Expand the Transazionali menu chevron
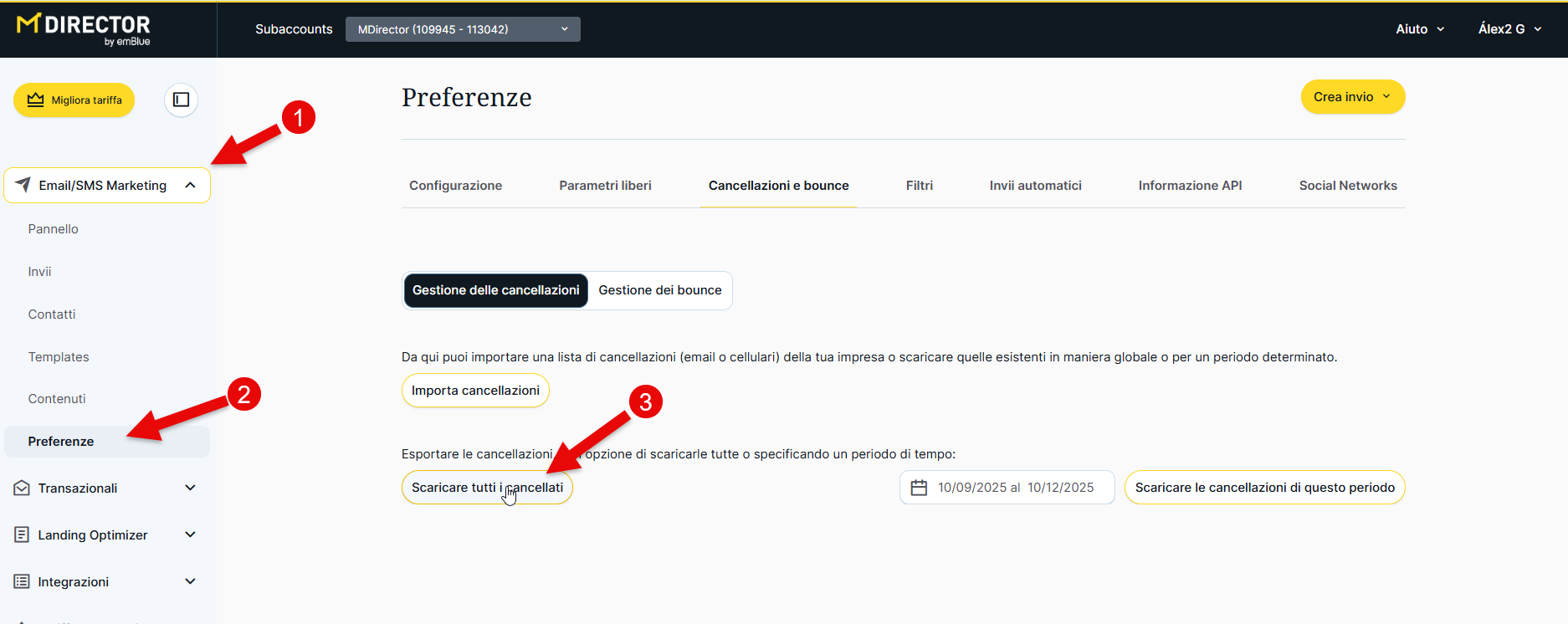This screenshot has height=624, width=1568. (x=190, y=488)
